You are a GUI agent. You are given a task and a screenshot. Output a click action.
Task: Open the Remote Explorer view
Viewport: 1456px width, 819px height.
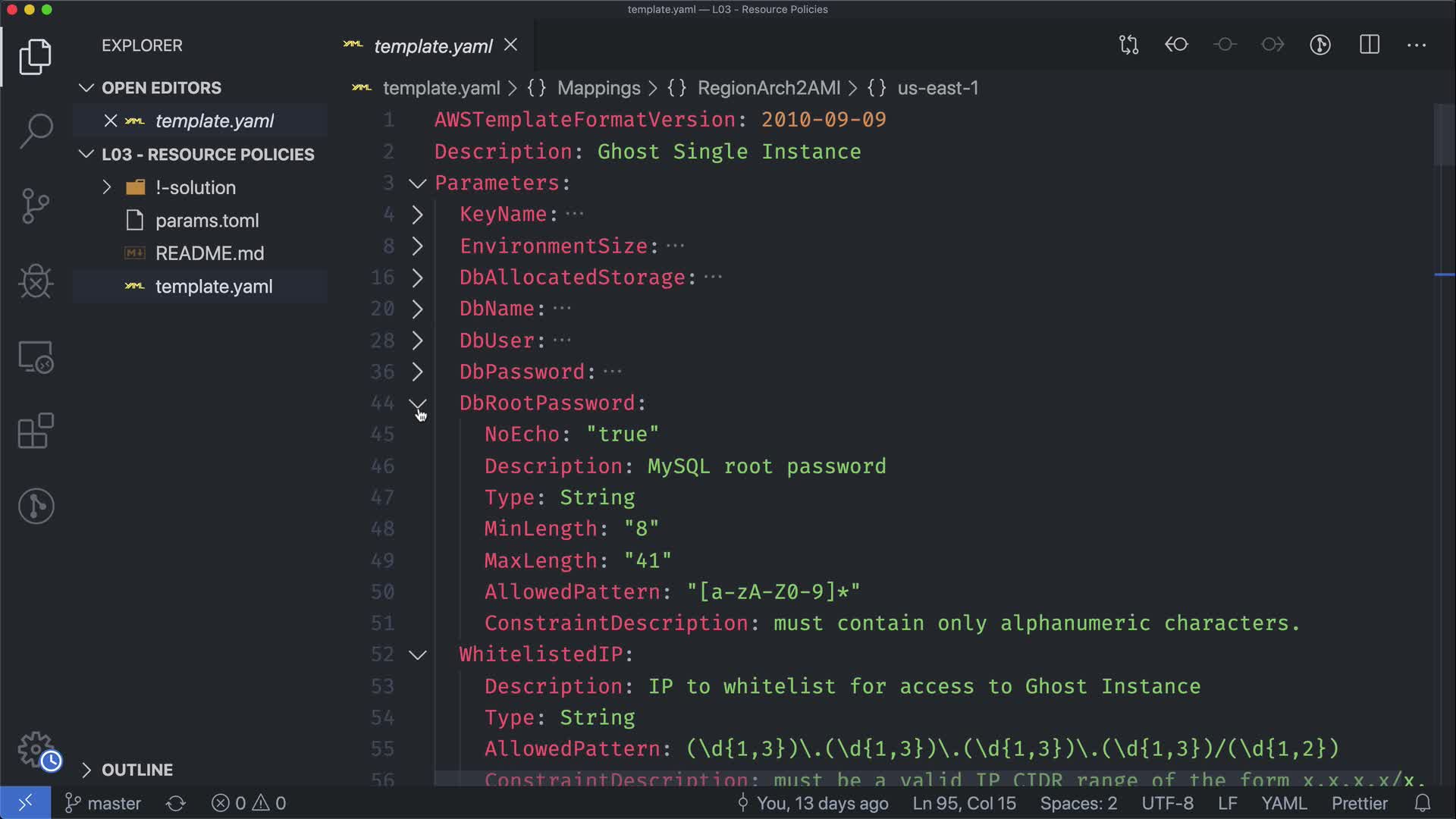36,356
